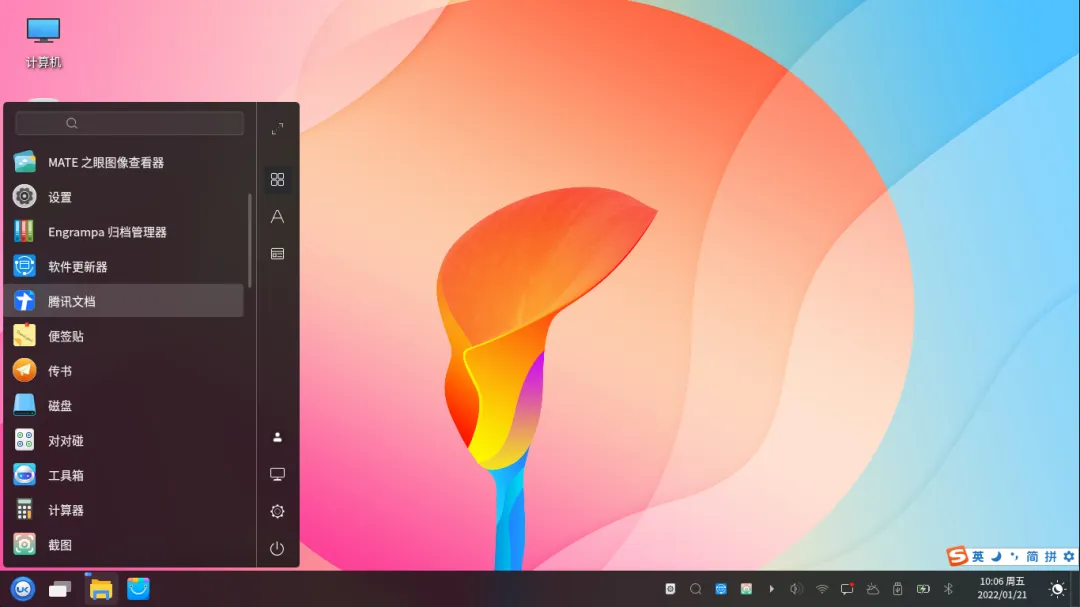The height and width of the screenshot is (607, 1080).
Task: Toggle Sogou 英 language mode
Action: (x=978, y=557)
